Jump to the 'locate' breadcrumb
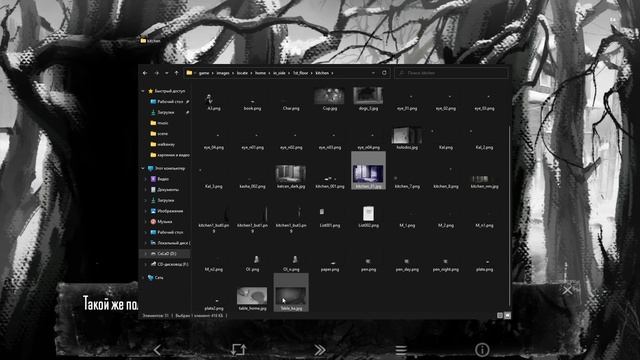Image resolution: width=640 pixels, height=360 pixels. coord(242,73)
